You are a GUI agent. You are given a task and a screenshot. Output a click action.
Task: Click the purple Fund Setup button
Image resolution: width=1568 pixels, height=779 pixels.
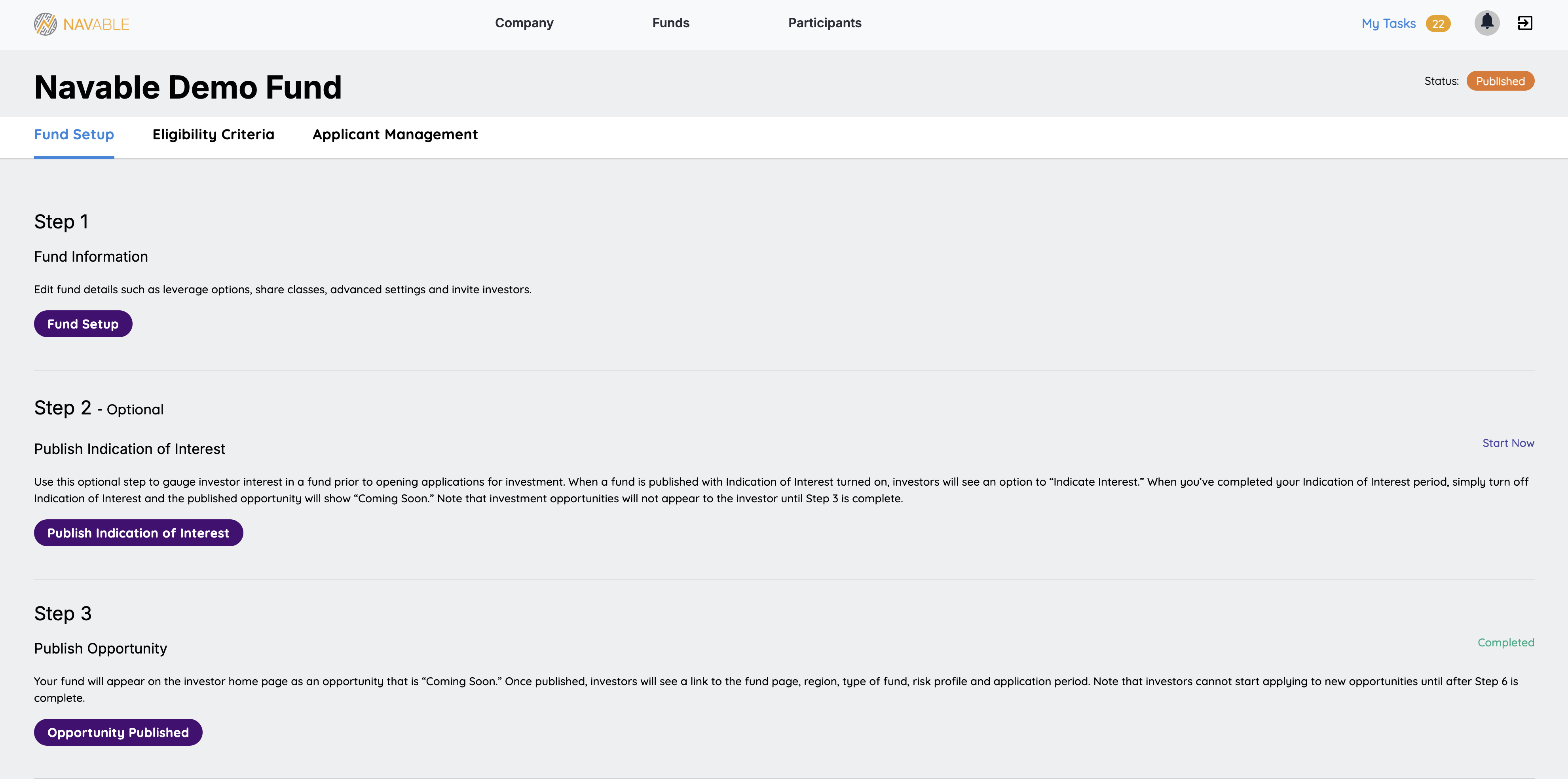pyautogui.click(x=83, y=324)
